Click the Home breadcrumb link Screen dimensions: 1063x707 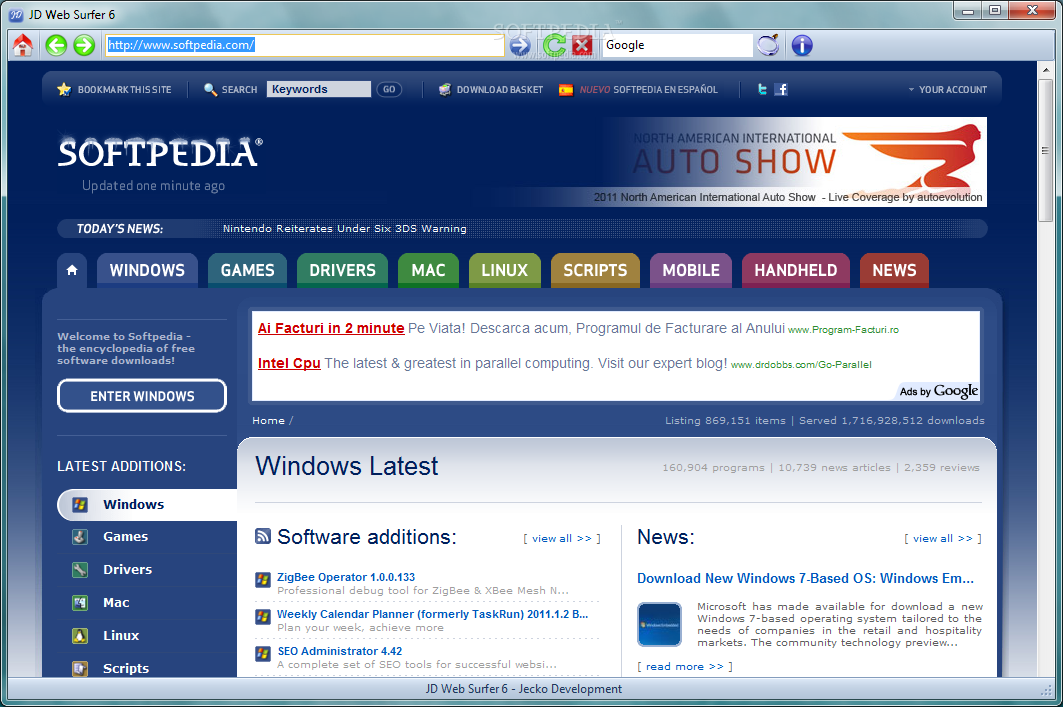point(268,420)
